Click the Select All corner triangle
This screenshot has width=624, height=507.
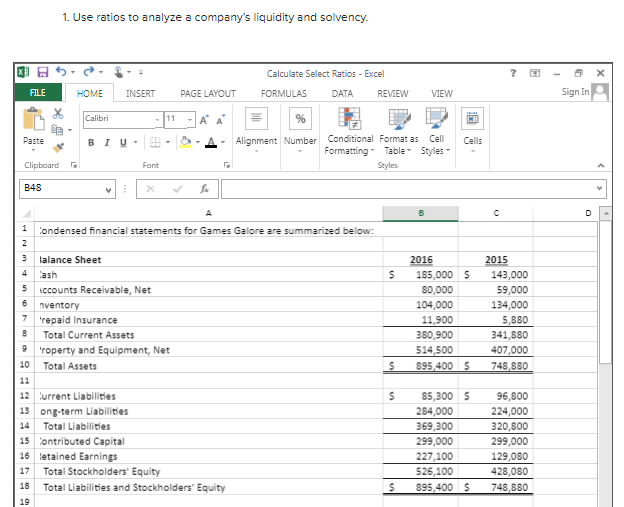pyautogui.click(x=27, y=214)
